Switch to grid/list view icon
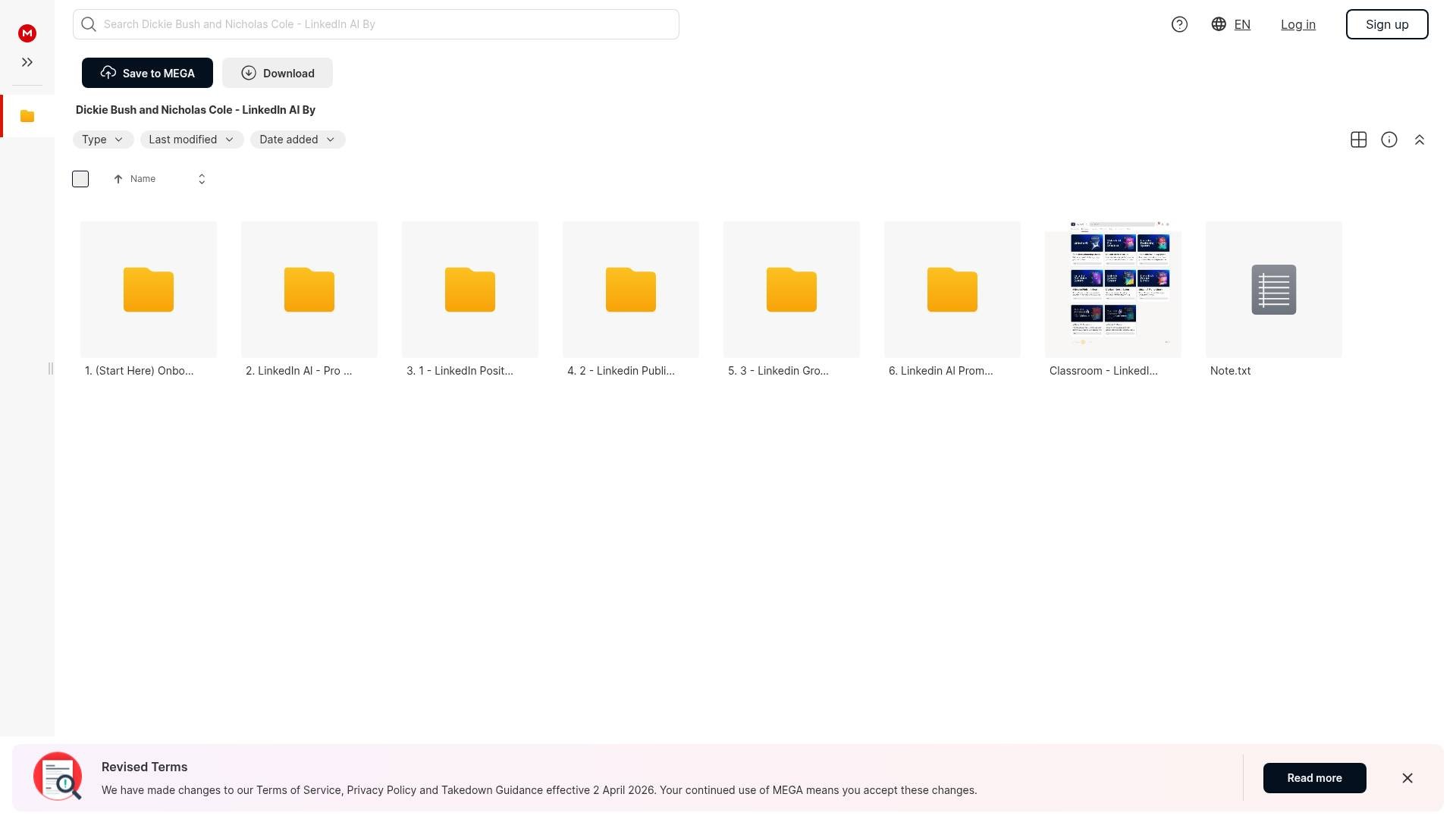1456x819 pixels. tap(1358, 140)
